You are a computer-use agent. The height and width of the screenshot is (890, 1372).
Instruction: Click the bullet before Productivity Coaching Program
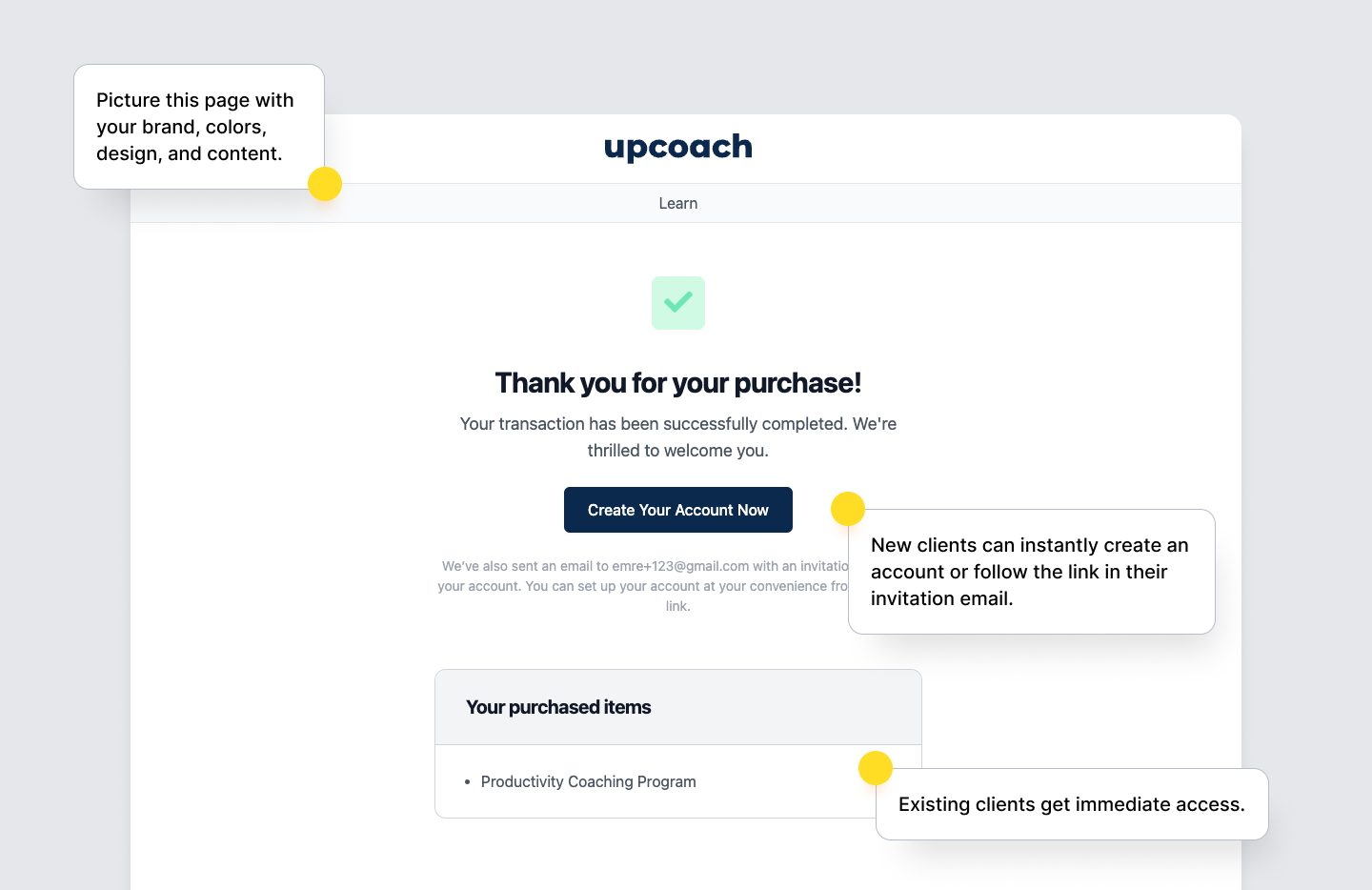[x=468, y=782]
